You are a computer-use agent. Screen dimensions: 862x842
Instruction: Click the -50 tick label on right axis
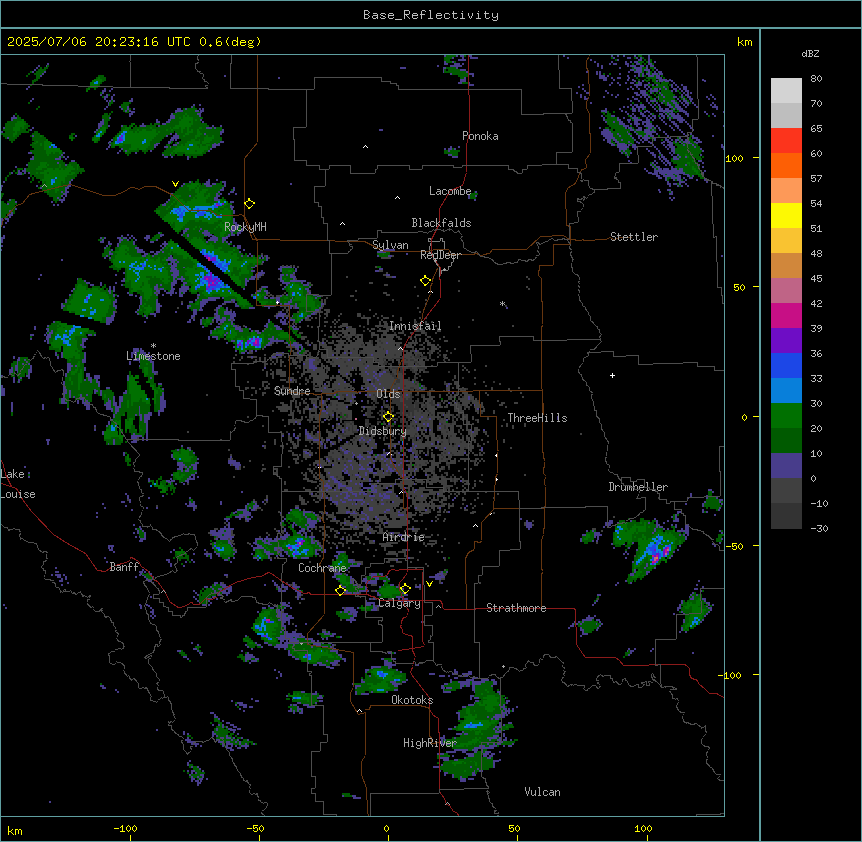[734, 546]
